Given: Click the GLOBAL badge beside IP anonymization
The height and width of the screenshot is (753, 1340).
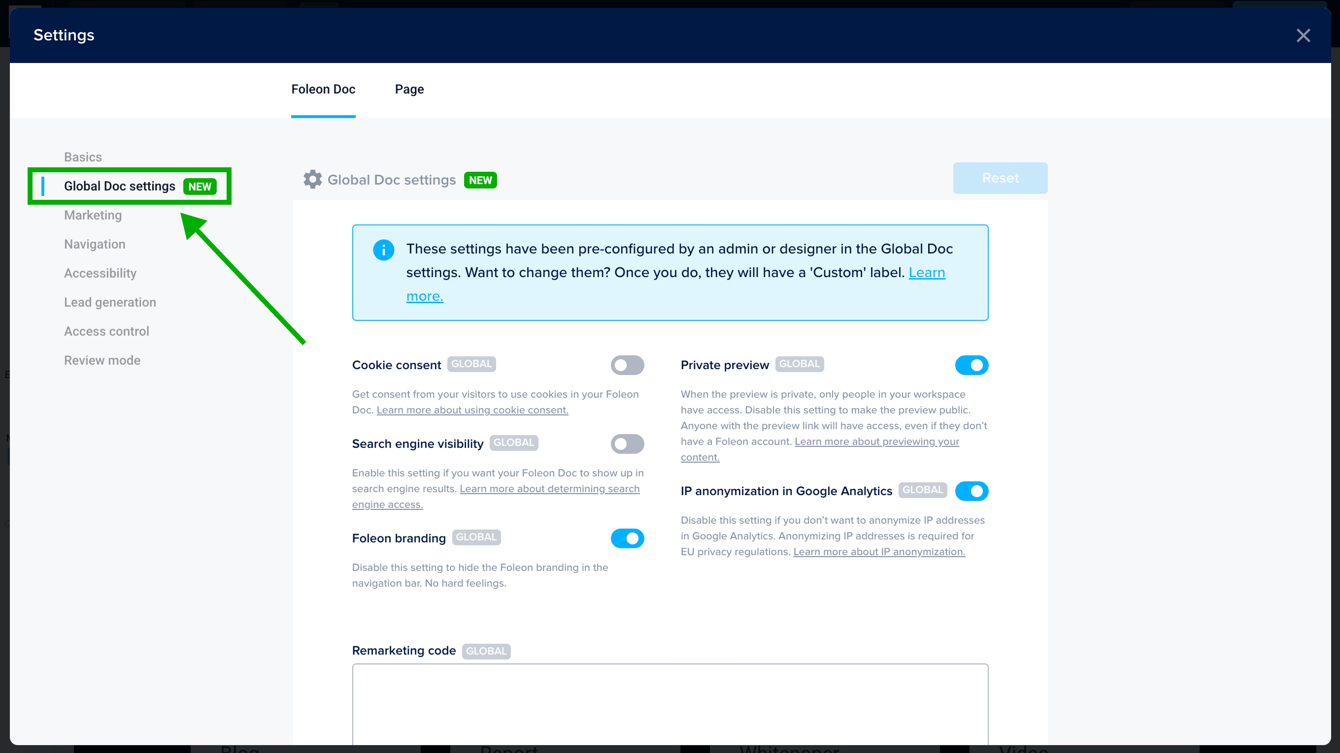Looking at the screenshot, I should click(x=923, y=491).
